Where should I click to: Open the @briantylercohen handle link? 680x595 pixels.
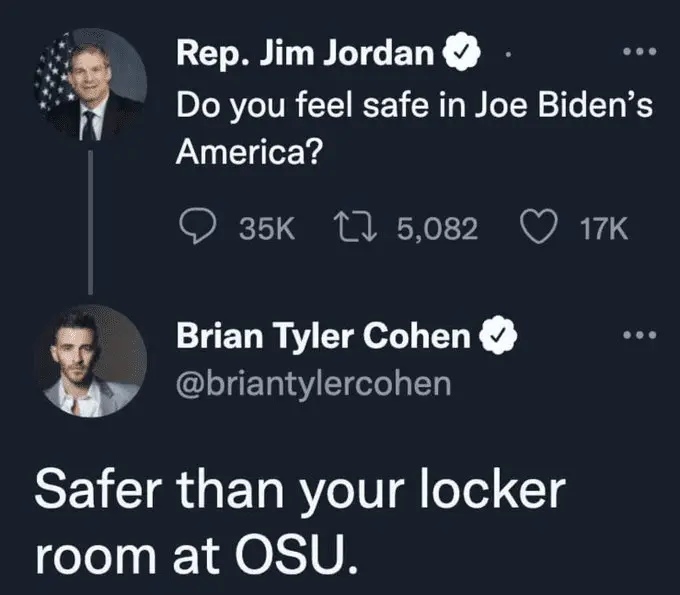(x=313, y=383)
